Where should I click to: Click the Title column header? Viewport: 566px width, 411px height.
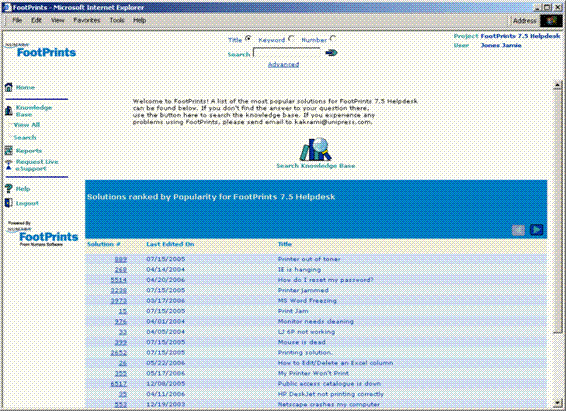point(285,244)
